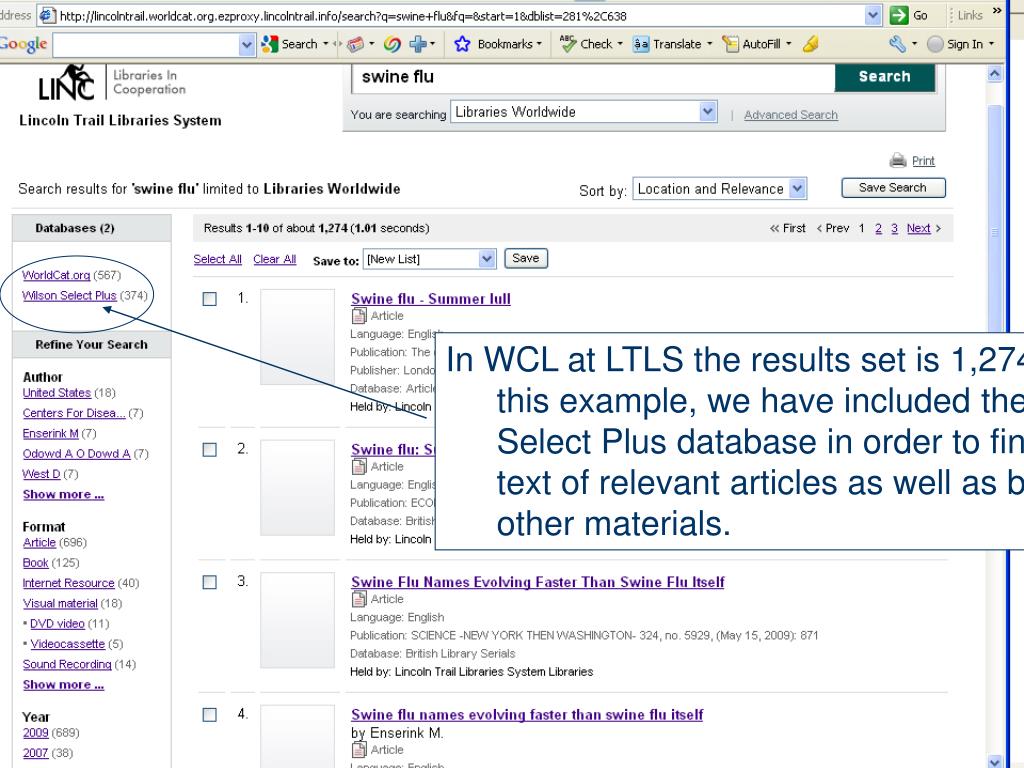Viewport: 1024px width, 768px height.
Task: Go to the Next results page
Action: click(918, 228)
